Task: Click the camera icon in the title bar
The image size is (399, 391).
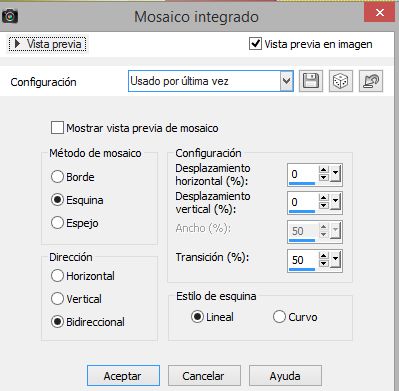Action: pyautogui.click(x=10, y=16)
